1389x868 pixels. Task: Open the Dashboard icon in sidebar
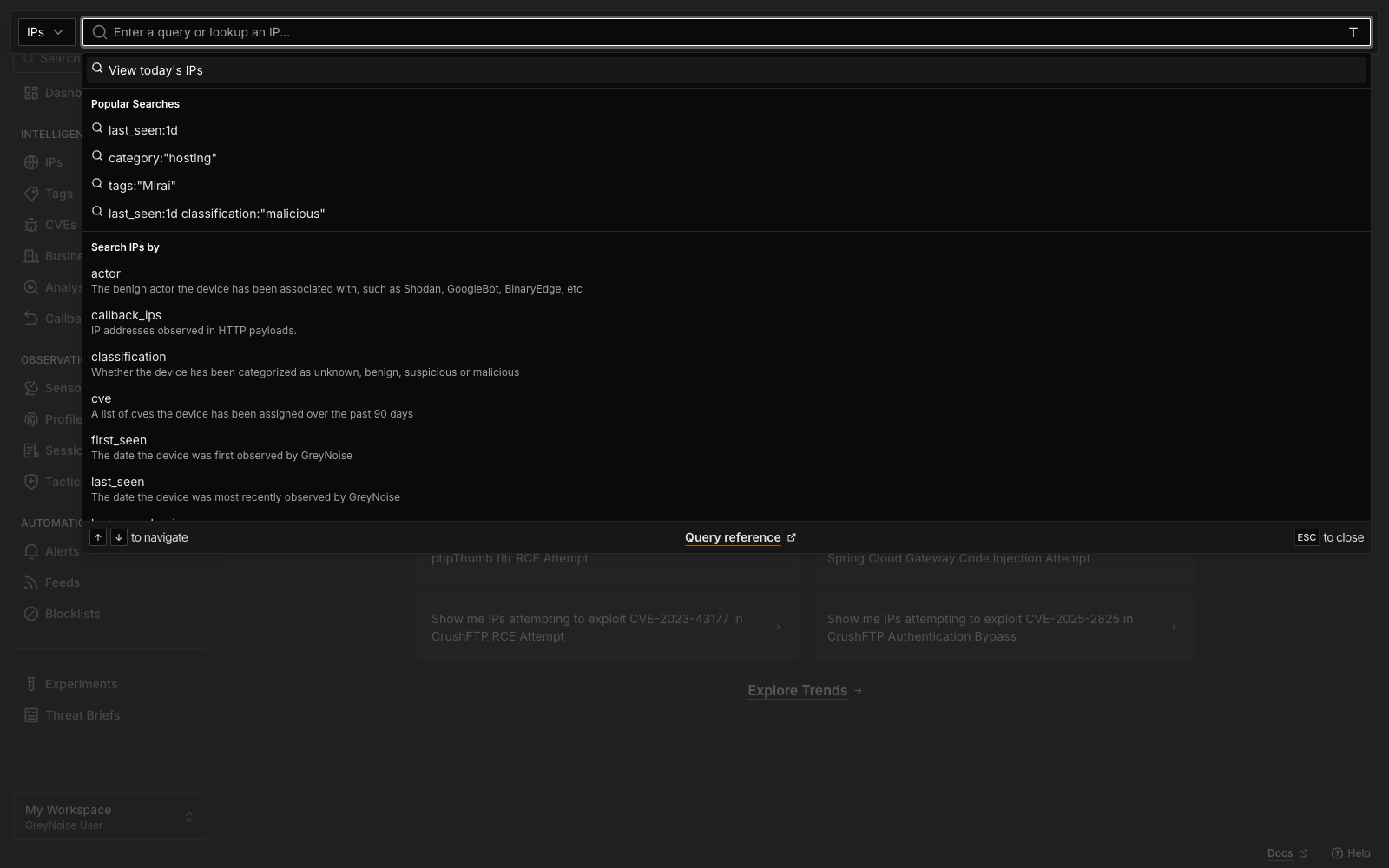click(x=31, y=93)
